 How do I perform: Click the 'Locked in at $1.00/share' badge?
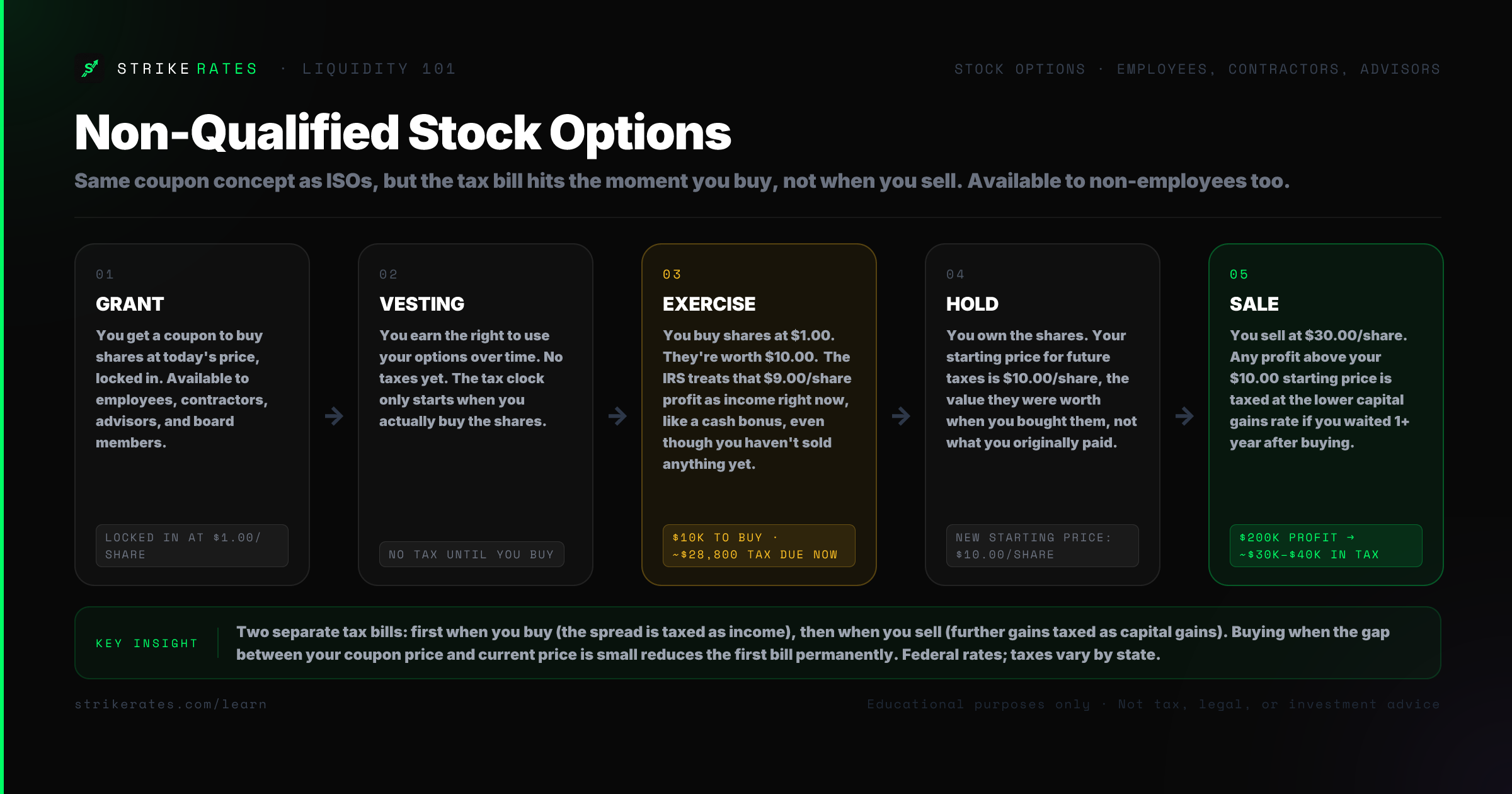coord(192,546)
